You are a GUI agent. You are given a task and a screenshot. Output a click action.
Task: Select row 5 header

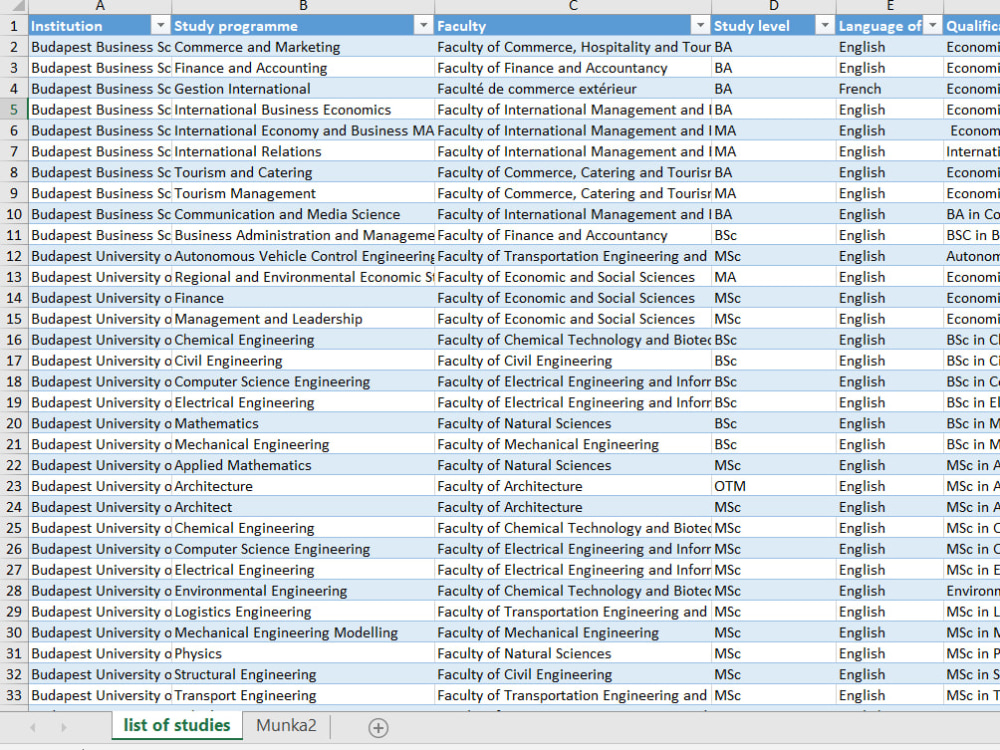tap(14, 110)
